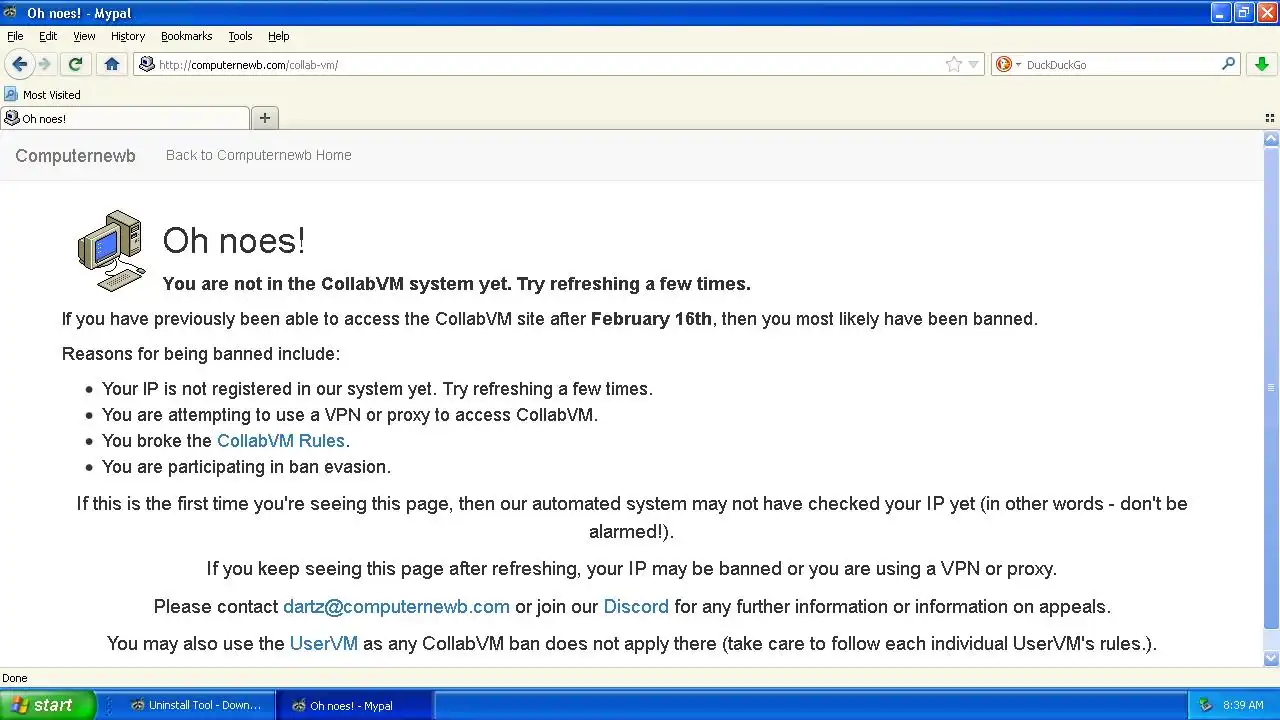Open the URL history dropdown arrow

coord(974,64)
